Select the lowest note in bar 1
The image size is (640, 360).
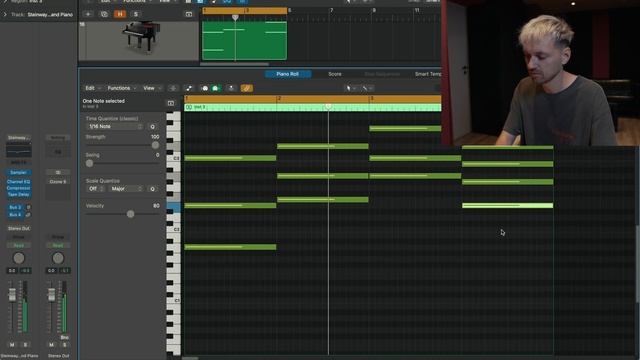[x=230, y=247]
